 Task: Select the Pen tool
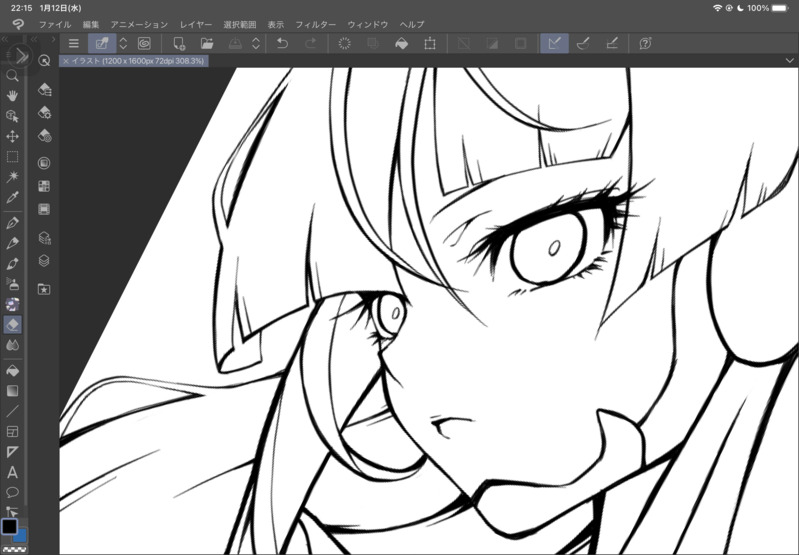[12, 223]
